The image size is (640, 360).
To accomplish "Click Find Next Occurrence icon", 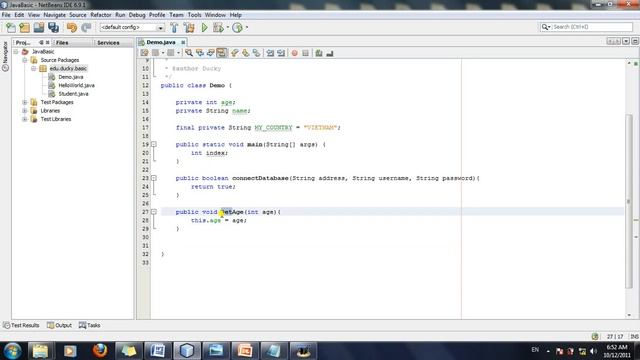I will [211, 53].
